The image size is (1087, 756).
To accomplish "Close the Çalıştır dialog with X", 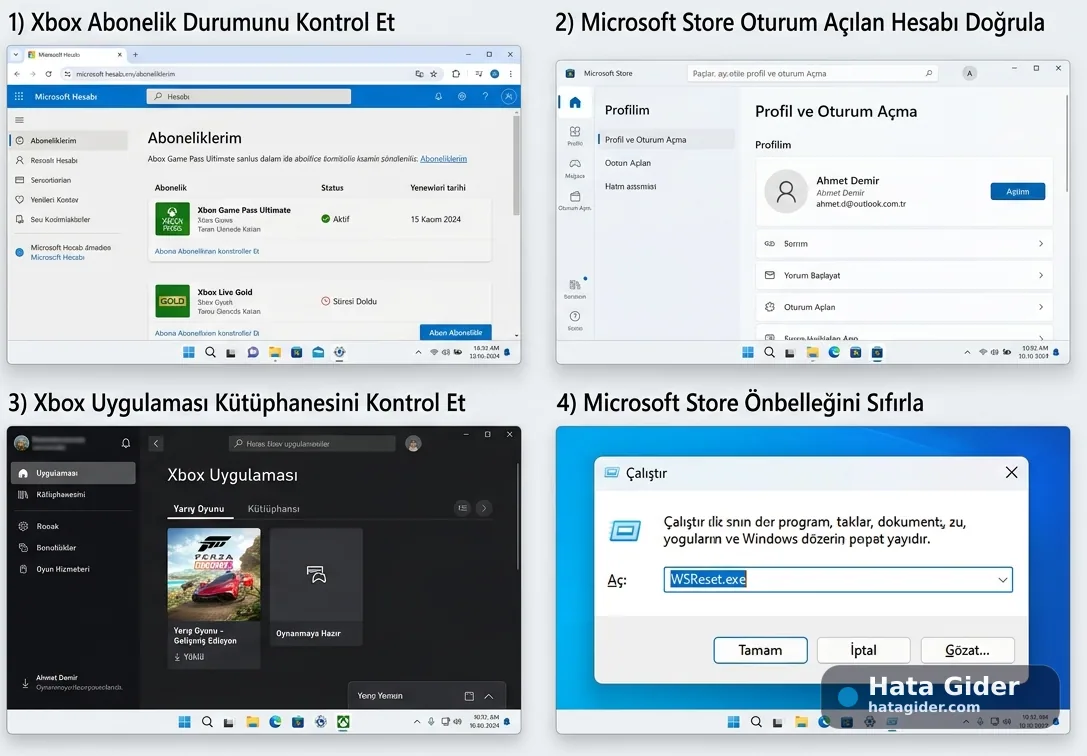I will click(1011, 473).
